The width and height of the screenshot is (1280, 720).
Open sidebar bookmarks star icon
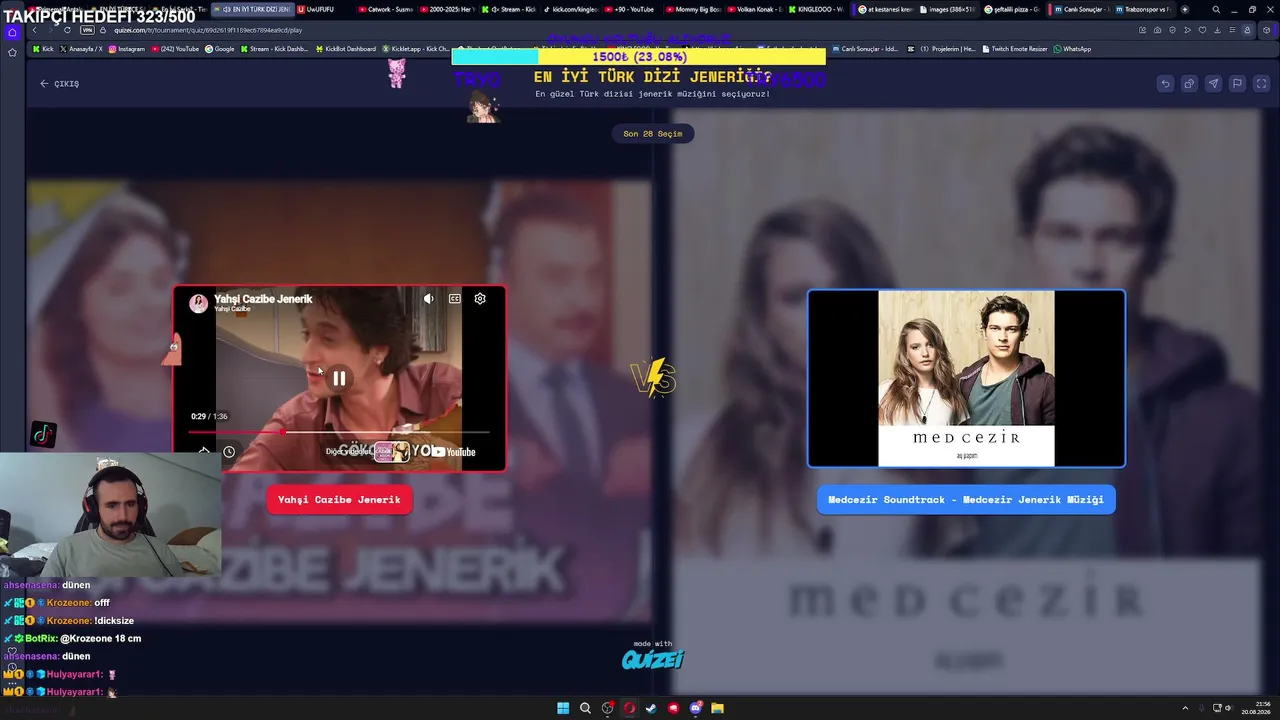click(12, 52)
